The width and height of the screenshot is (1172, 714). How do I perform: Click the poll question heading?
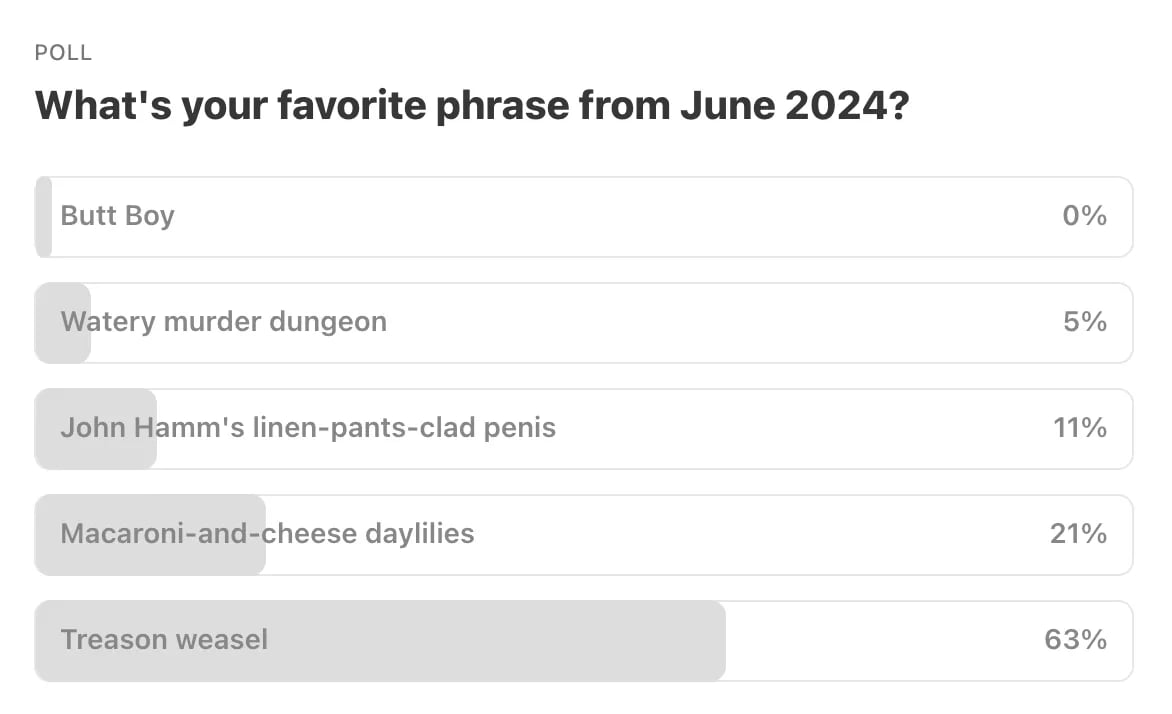pos(472,105)
